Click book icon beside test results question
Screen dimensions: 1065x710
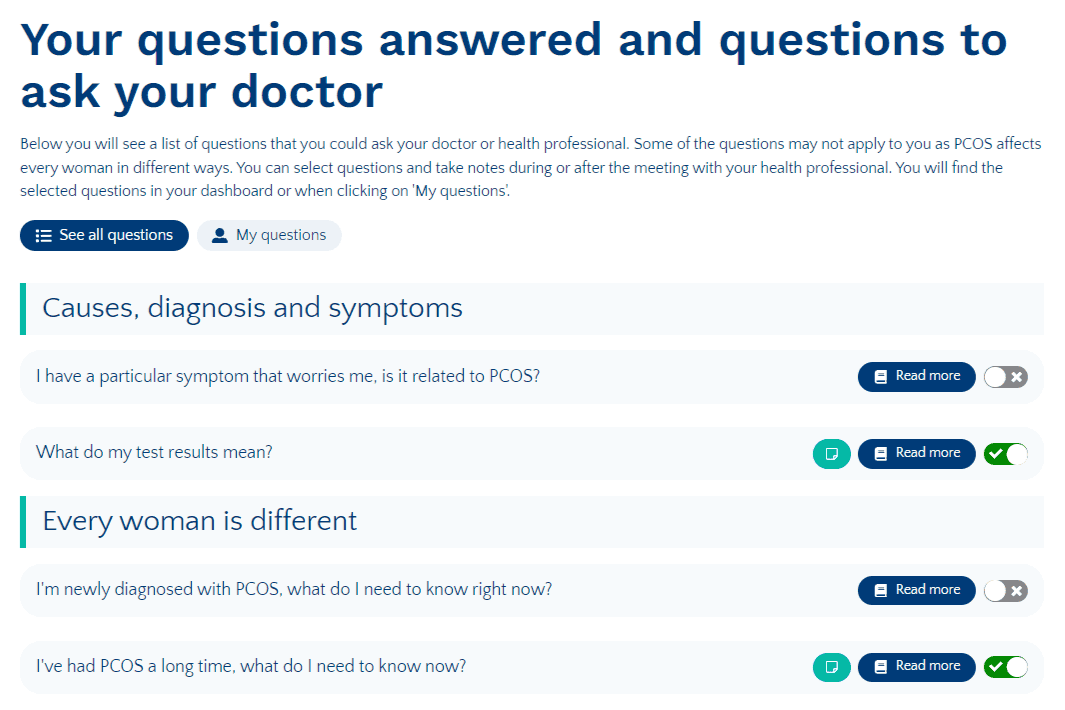tap(881, 454)
